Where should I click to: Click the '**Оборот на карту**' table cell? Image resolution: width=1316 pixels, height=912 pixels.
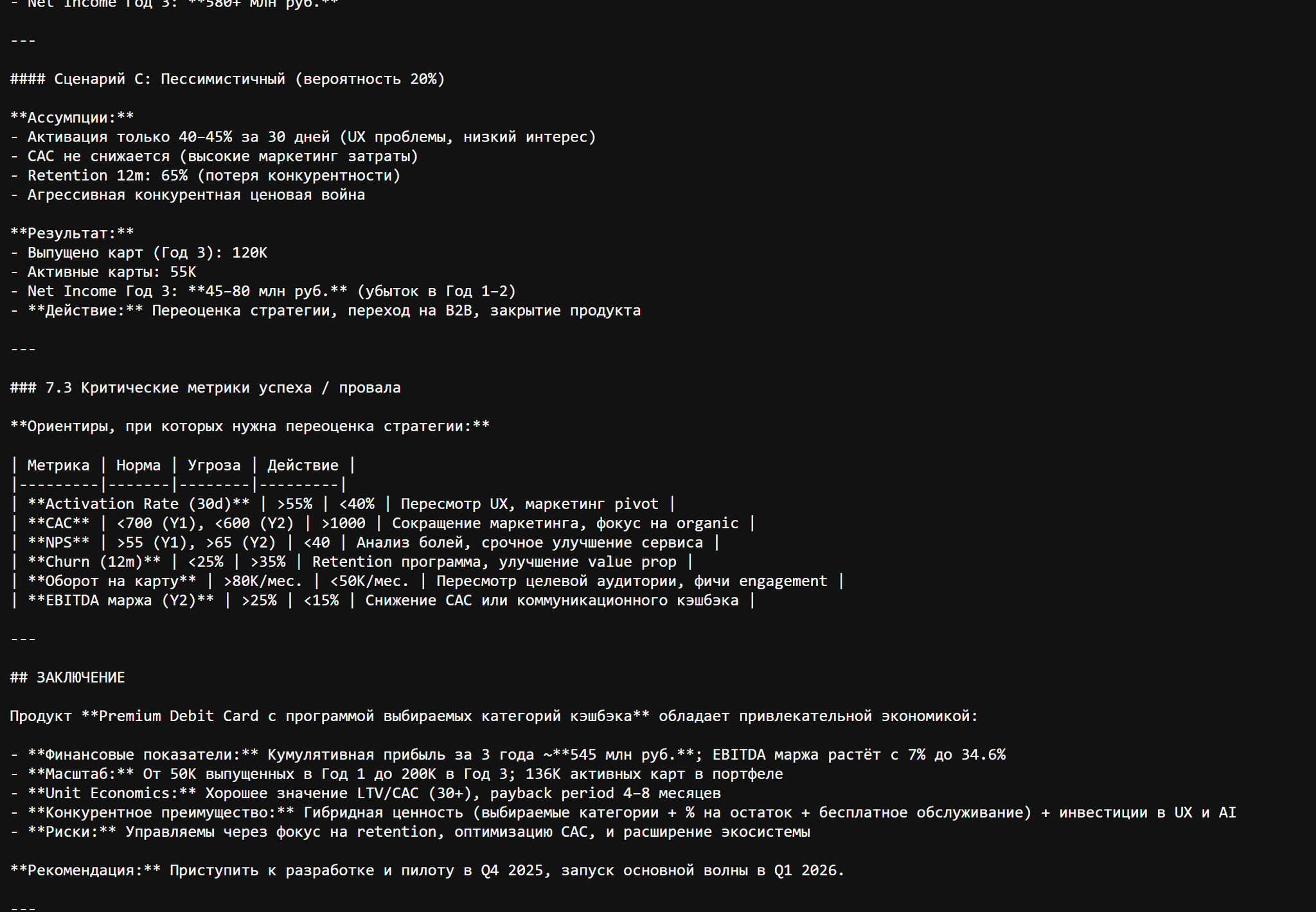click(x=111, y=581)
